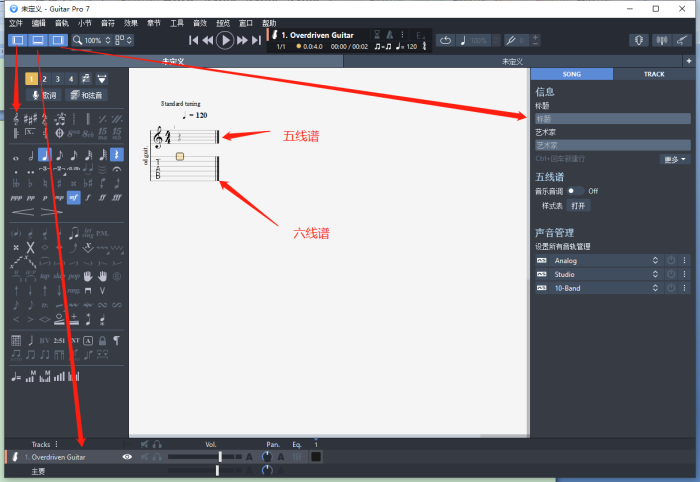Open the 帮助 menu
The height and width of the screenshot is (482, 700).
(269, 23)
